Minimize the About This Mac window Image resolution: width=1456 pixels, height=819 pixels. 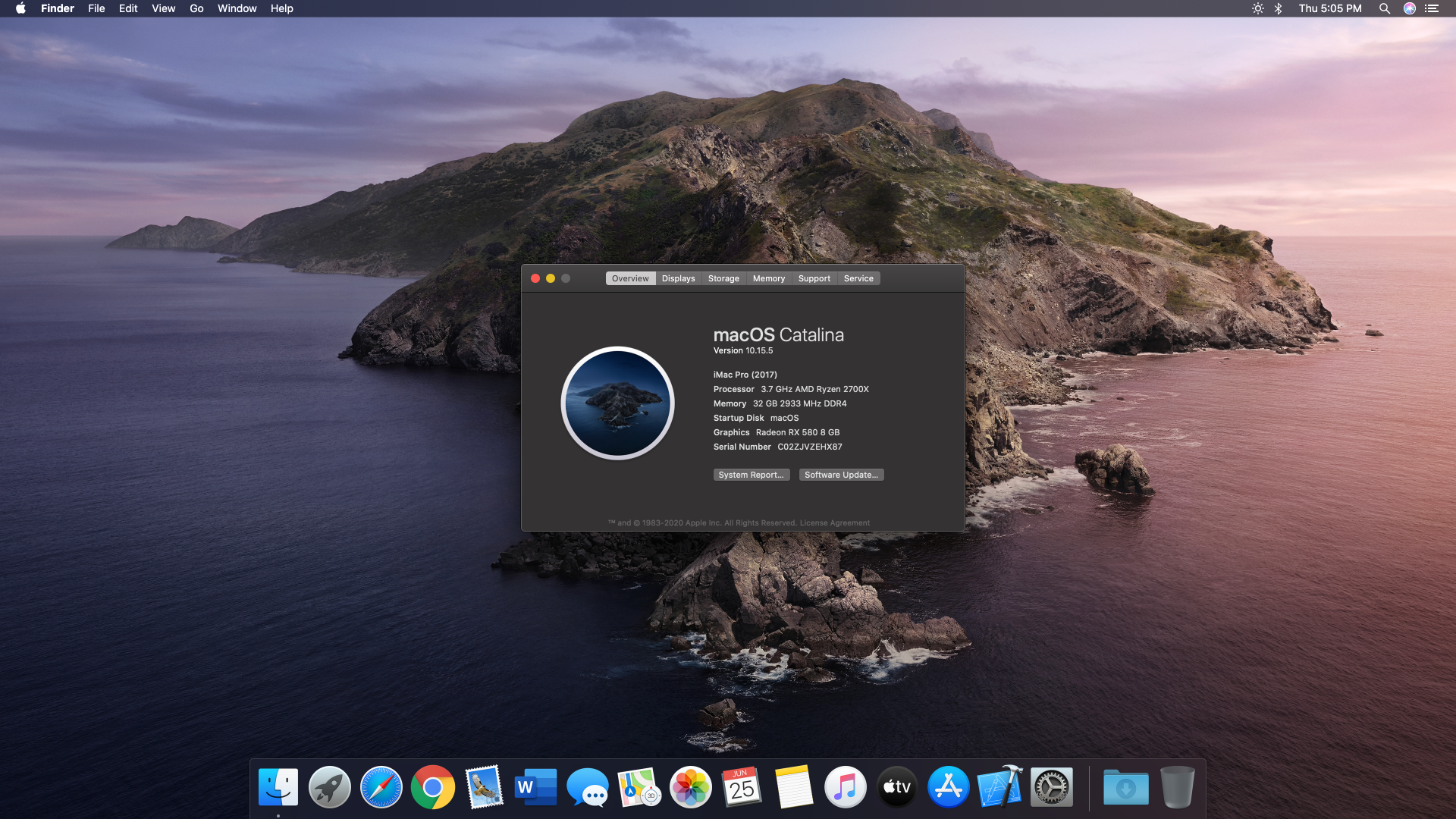click(551, 278)
